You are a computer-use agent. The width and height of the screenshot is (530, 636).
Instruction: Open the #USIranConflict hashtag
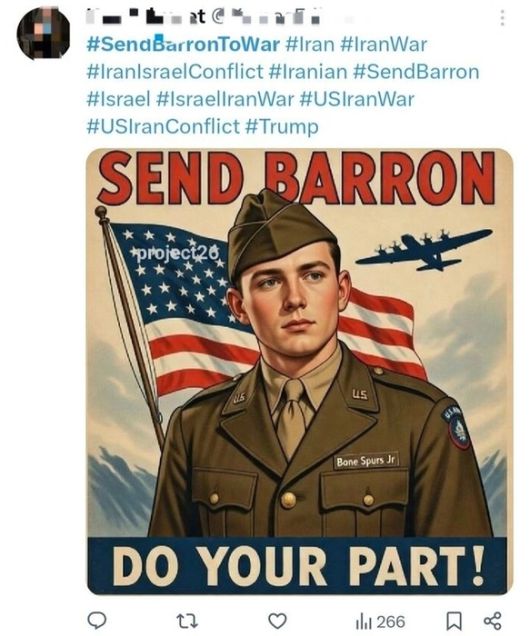pyautogui.click(x=163, y=127)
